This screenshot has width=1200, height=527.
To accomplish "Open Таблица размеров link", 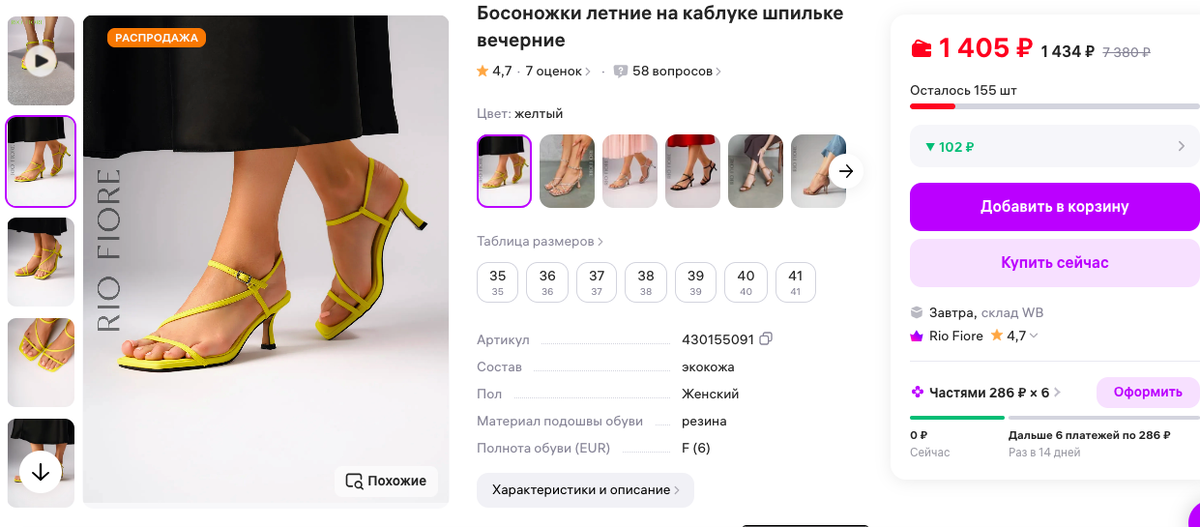I will (540, 241).
